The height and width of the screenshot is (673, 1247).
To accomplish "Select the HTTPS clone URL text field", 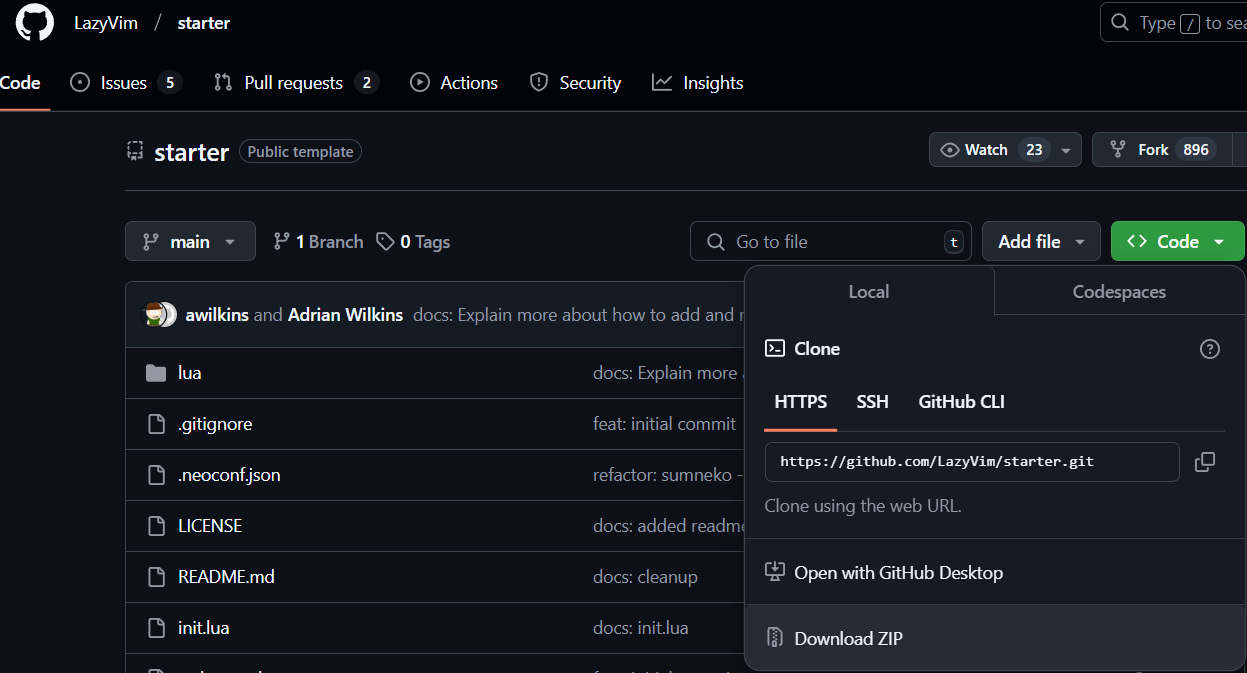I will (972, 462).
